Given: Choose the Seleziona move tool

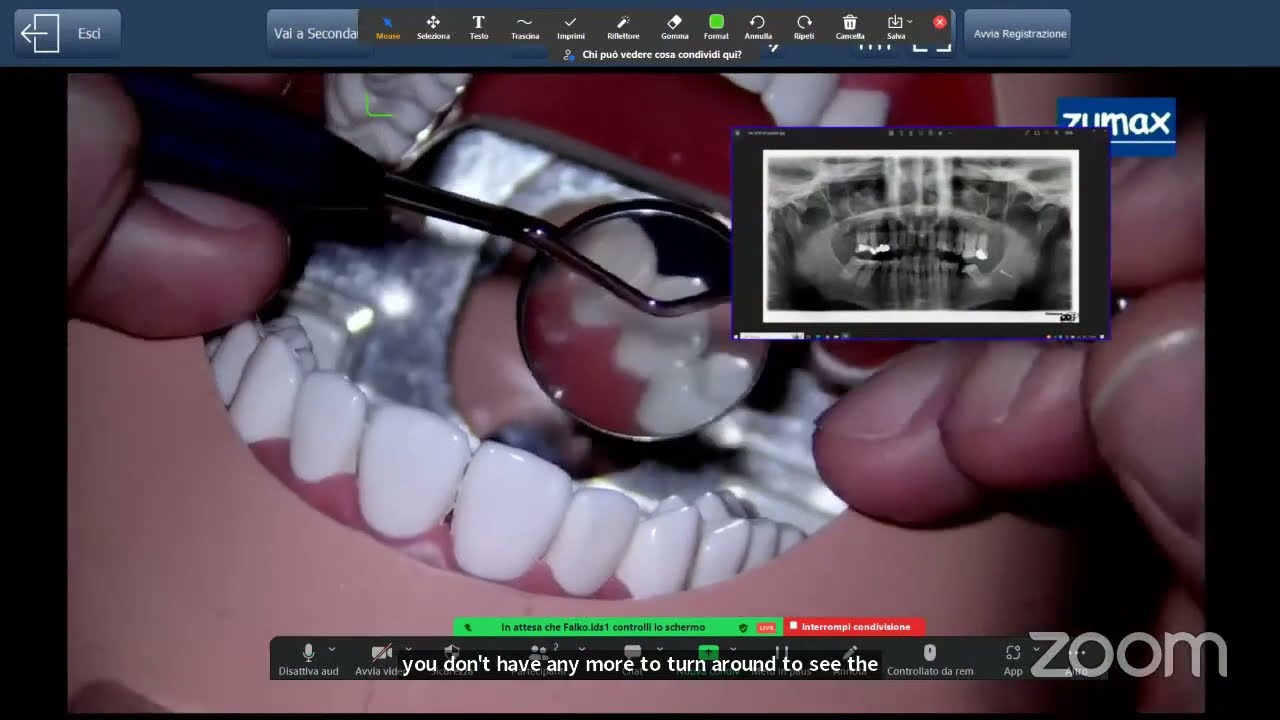Looking at the screenshot, I should [433, 27].
